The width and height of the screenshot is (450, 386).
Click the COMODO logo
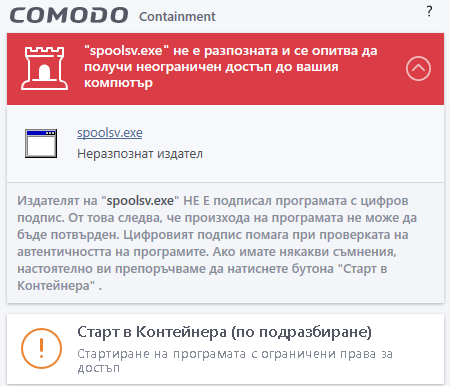[69, 15]
